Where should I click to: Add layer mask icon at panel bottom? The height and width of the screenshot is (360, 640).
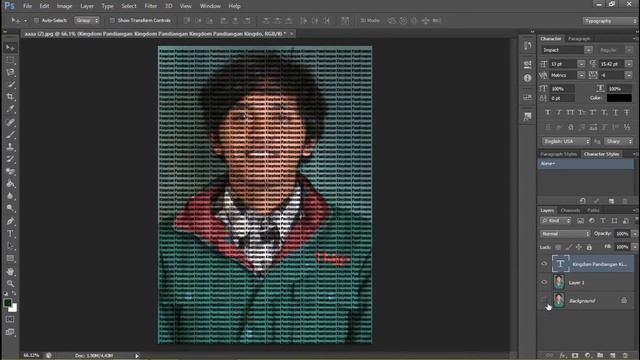coord(575,356)
